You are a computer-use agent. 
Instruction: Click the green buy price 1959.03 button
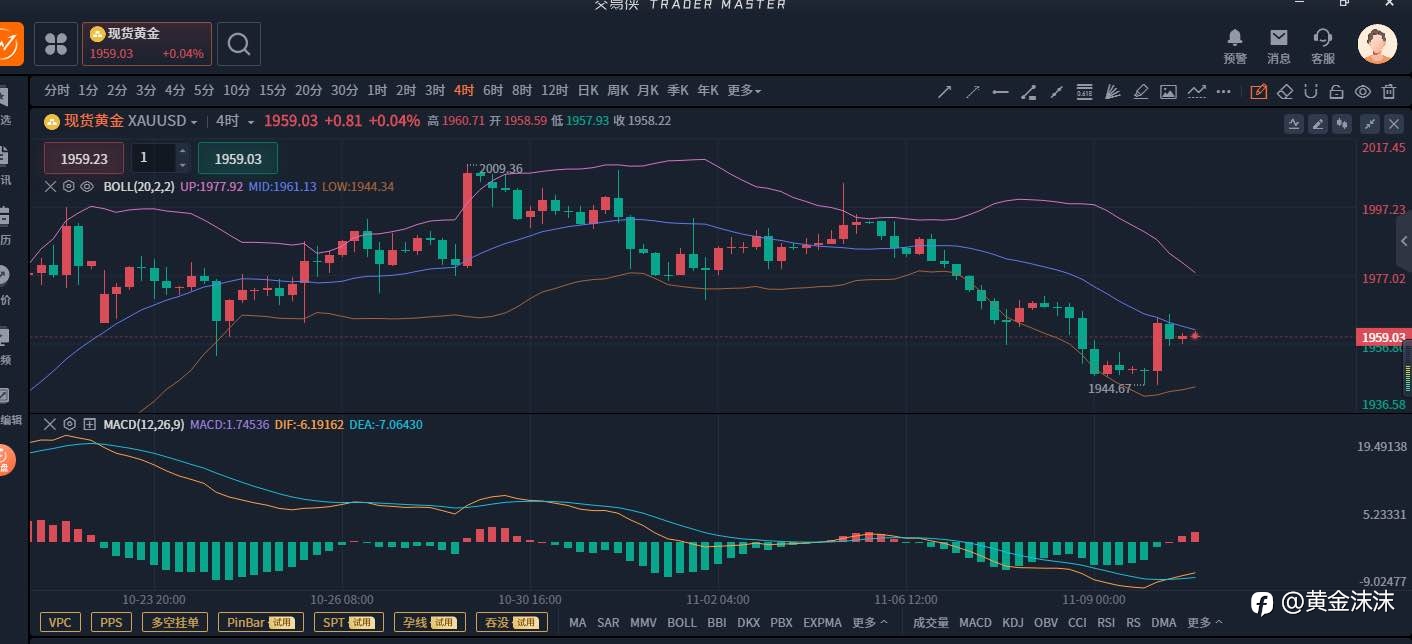coord(238,158)
